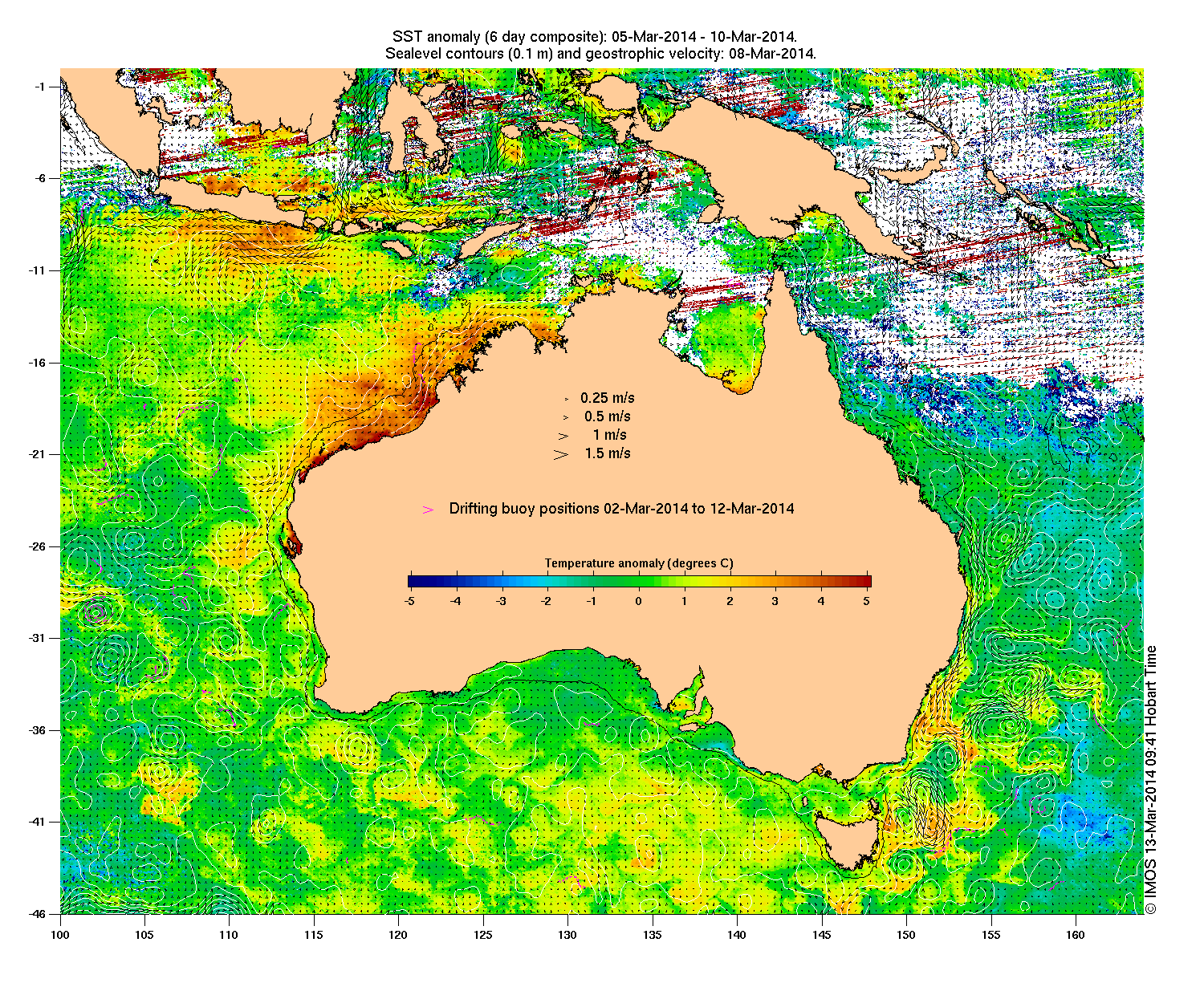Click the longitude axis label 160
This screenshot has height=983, width=1204.
point(1076,935)
